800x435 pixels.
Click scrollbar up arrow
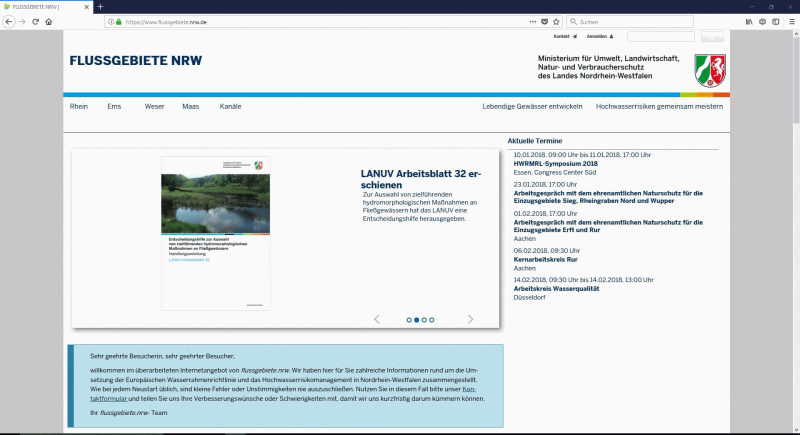pyautogui.click(x=796, y=34)
